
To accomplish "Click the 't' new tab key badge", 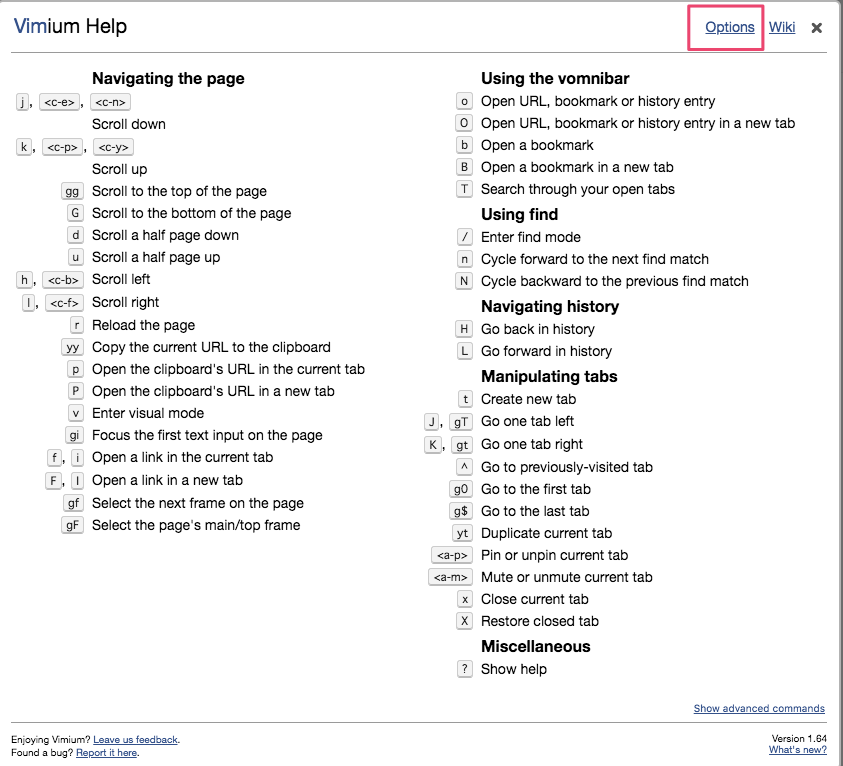I will [464, 399].
